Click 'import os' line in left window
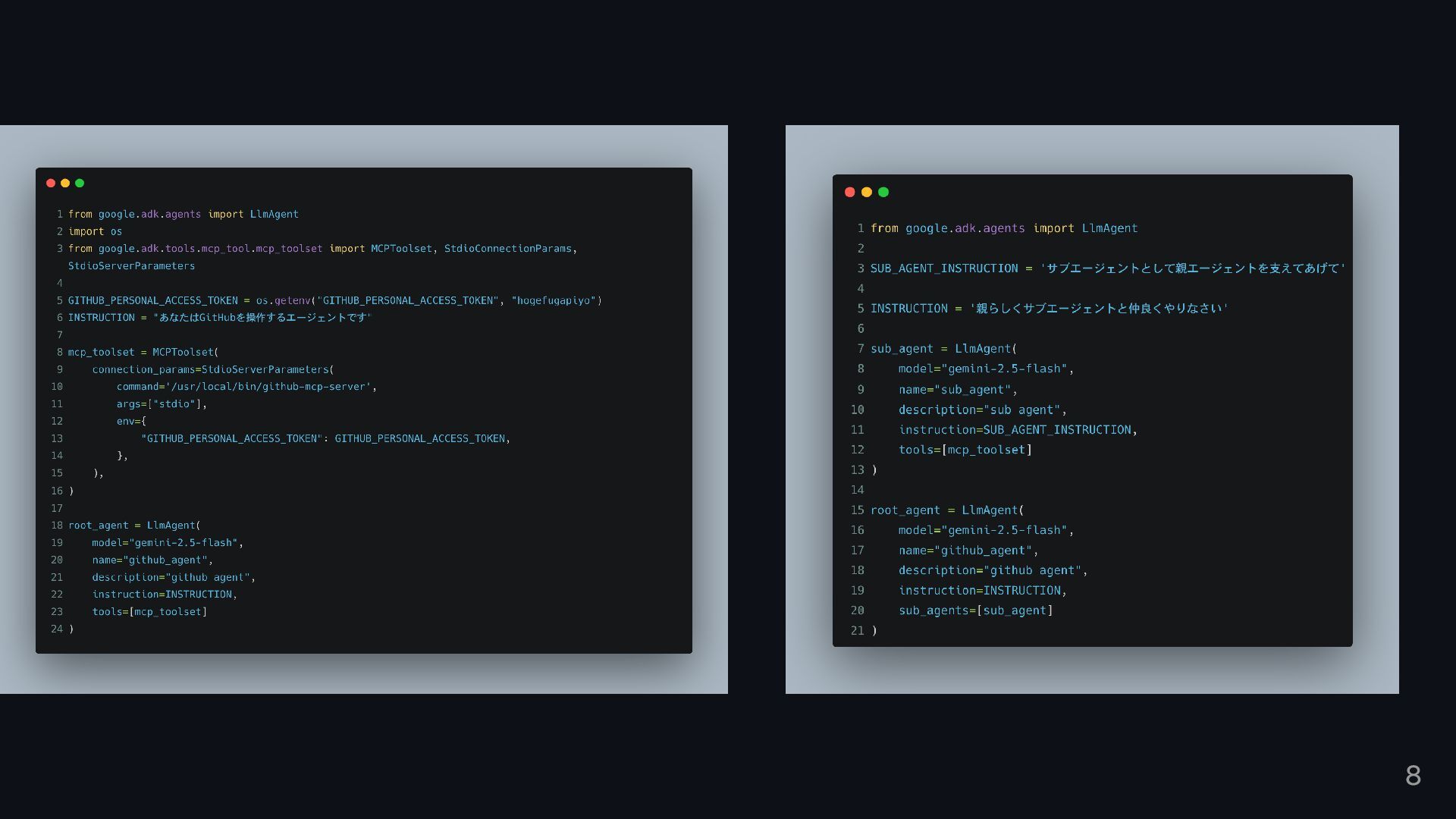The height and width of the screenshot is (819, 1456). click(x=95, y=231)
